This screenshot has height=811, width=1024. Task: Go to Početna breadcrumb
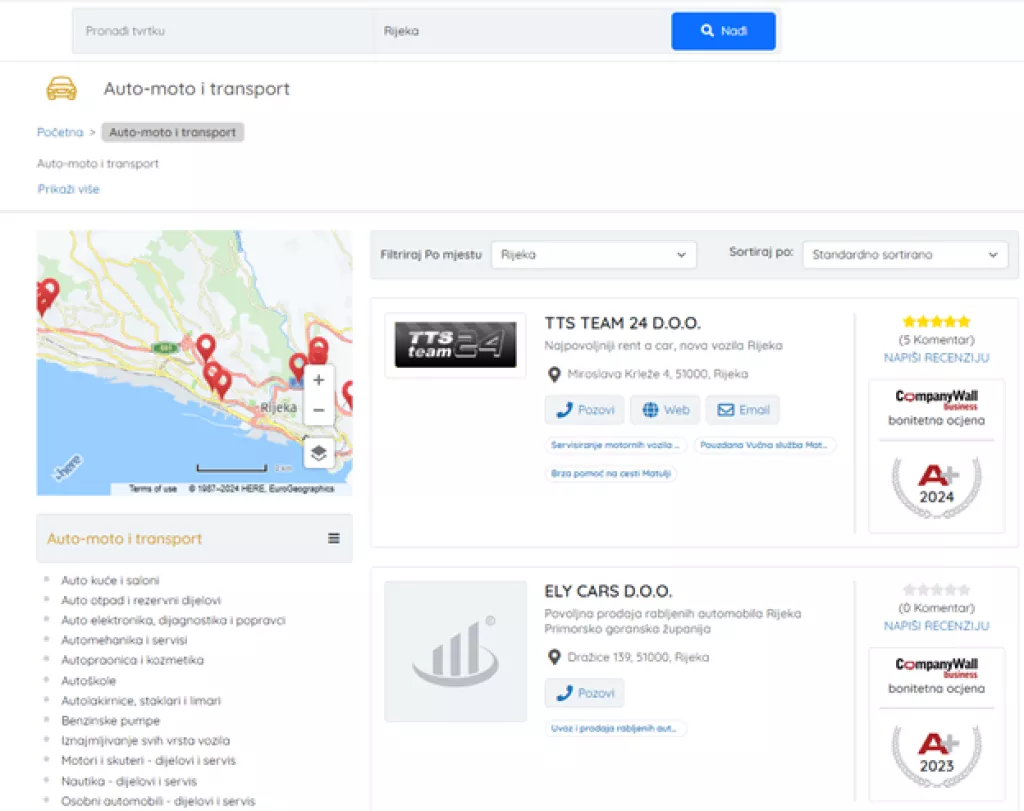60,132
